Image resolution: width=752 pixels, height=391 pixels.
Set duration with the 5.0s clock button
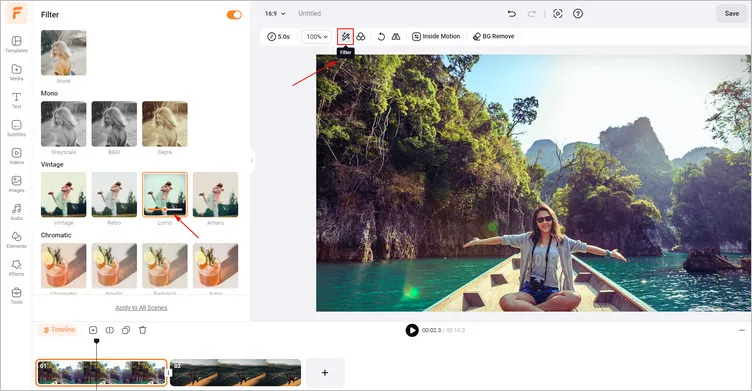click(x=279, y=36)
